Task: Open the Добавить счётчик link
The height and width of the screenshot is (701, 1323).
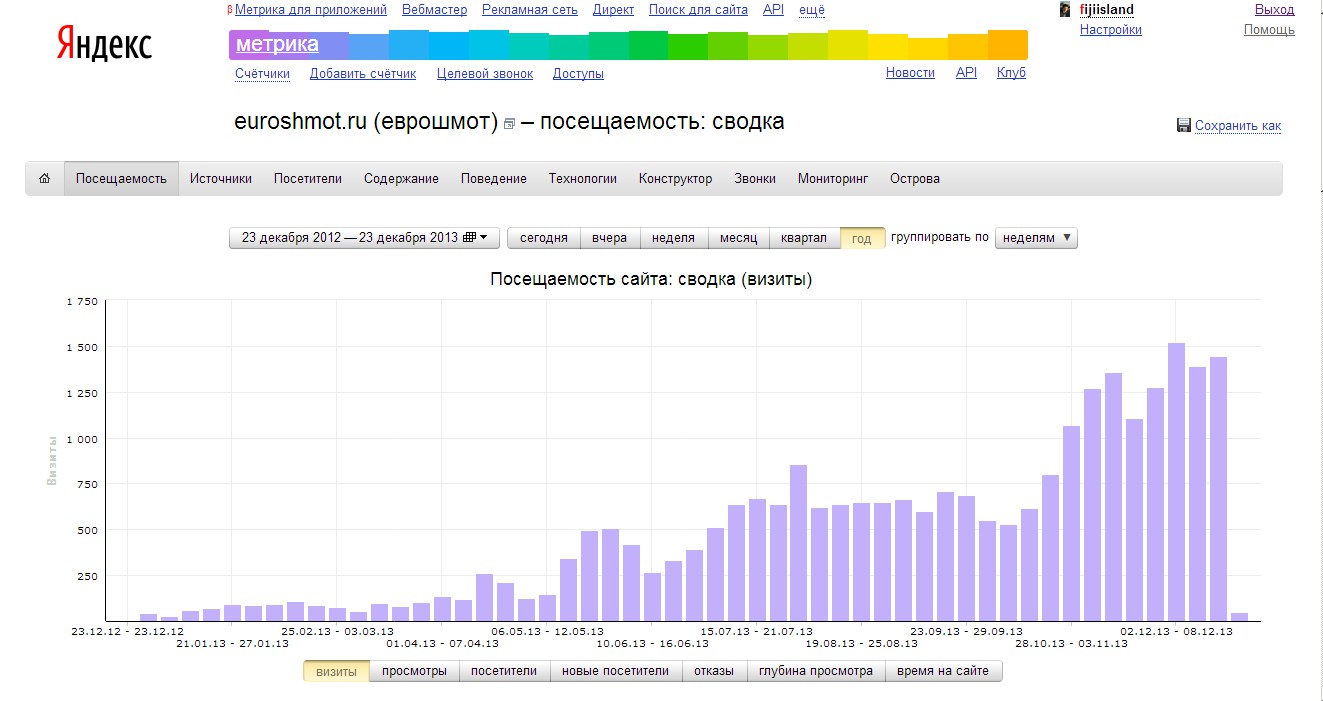Action: click(363, 73)
